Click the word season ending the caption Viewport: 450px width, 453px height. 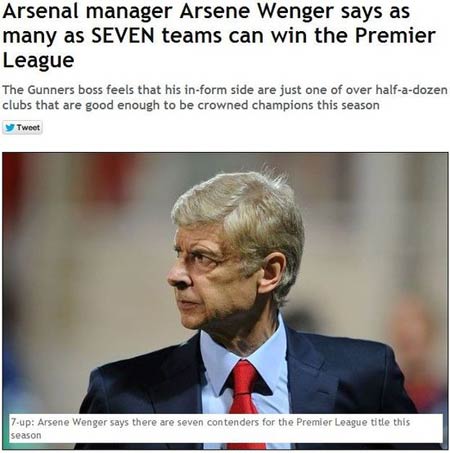pos(26,435)
